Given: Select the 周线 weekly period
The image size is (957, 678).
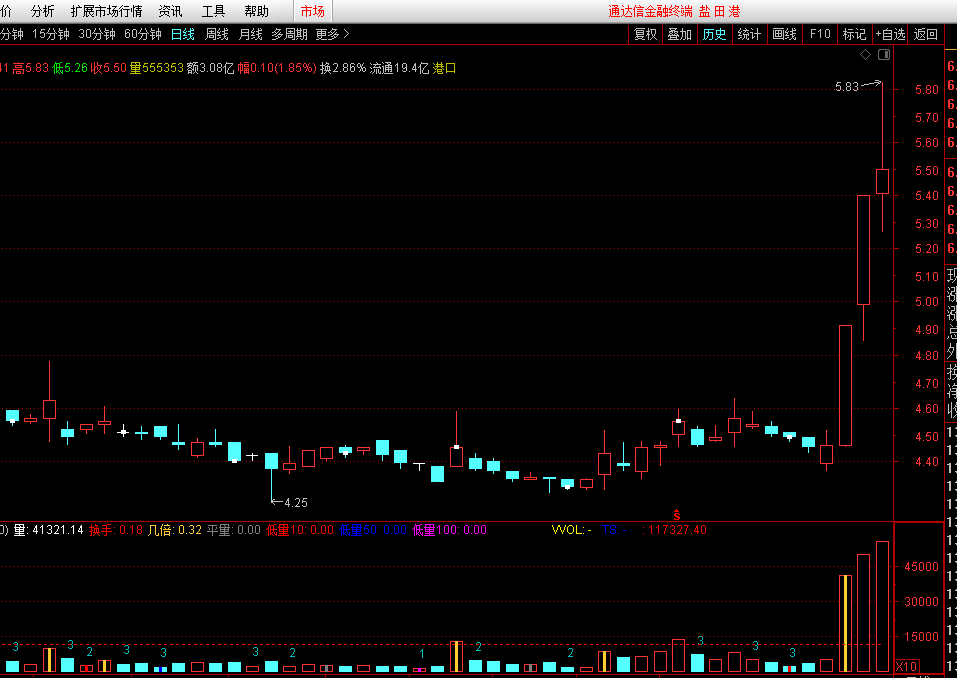Looking at the screenshot, I should pyautogui.click(x=217, y=34).
